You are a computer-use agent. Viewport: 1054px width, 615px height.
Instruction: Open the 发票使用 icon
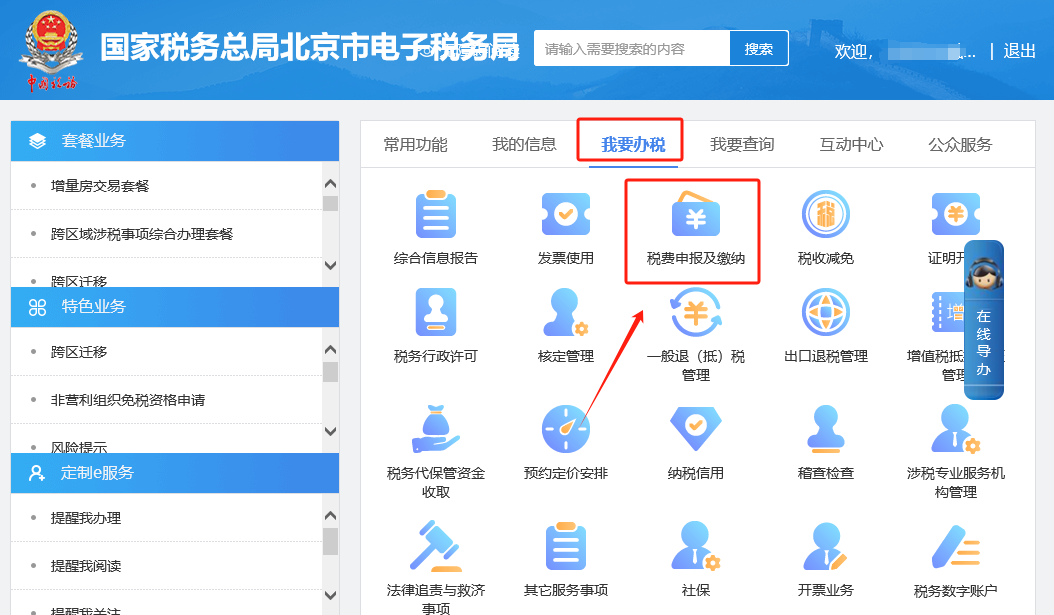tap(566, 215)
